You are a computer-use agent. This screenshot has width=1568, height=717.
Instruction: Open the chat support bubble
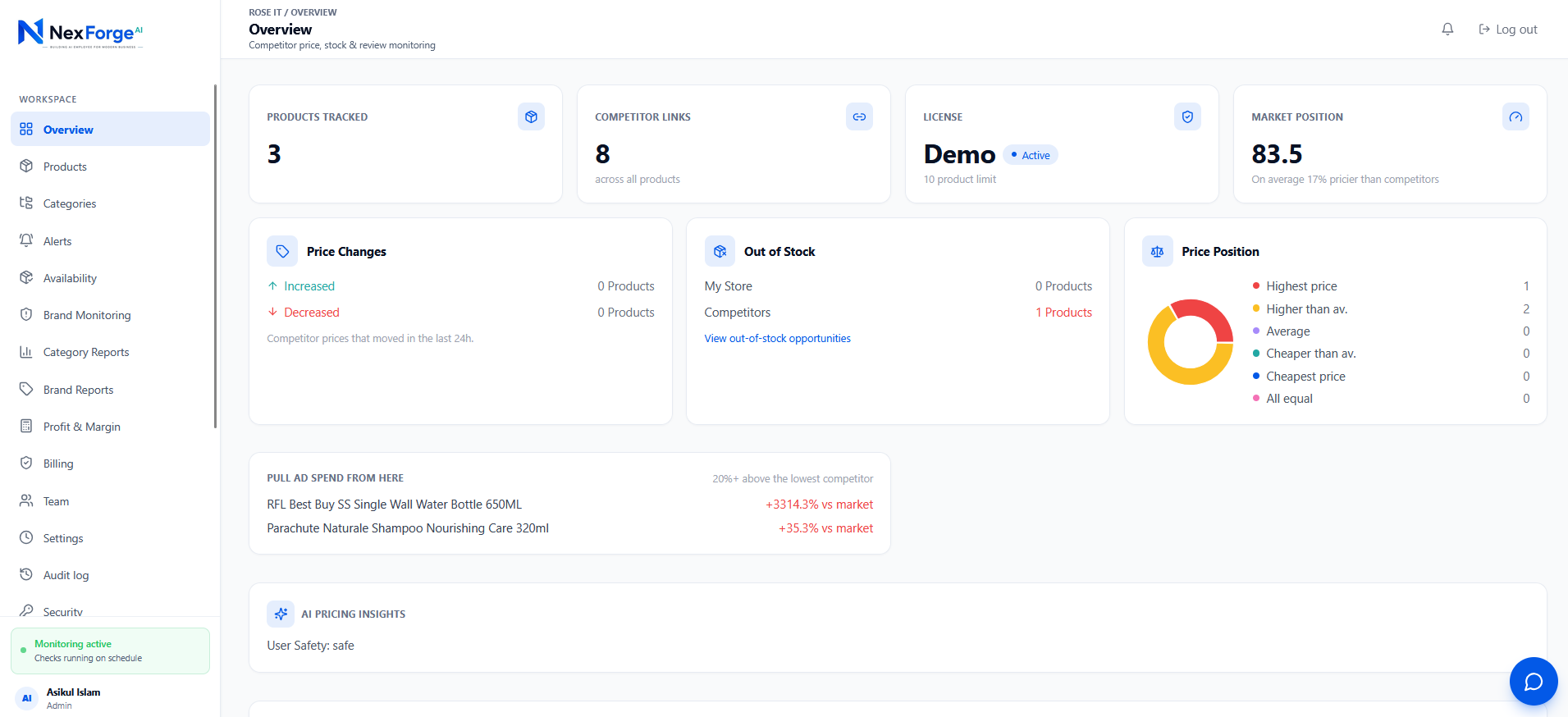click(1533, 681)
